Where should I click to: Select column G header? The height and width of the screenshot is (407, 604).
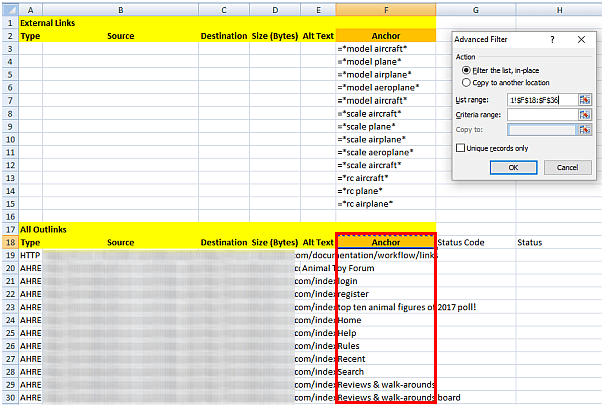pyautogui.click(x=476, y=10)
